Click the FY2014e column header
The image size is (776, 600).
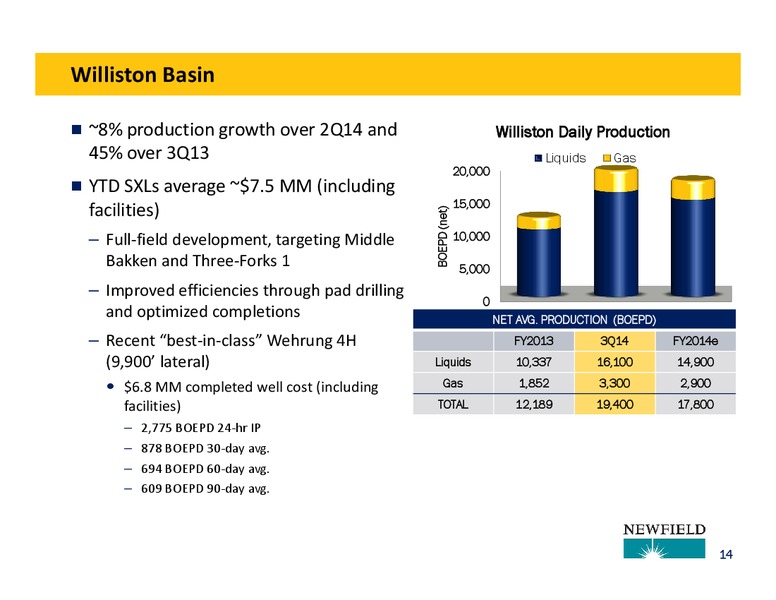[x=695, y=341]
